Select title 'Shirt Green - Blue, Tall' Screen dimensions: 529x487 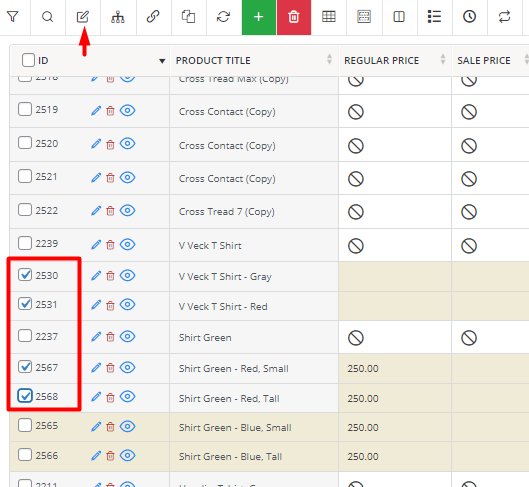(x=230, y=457)
